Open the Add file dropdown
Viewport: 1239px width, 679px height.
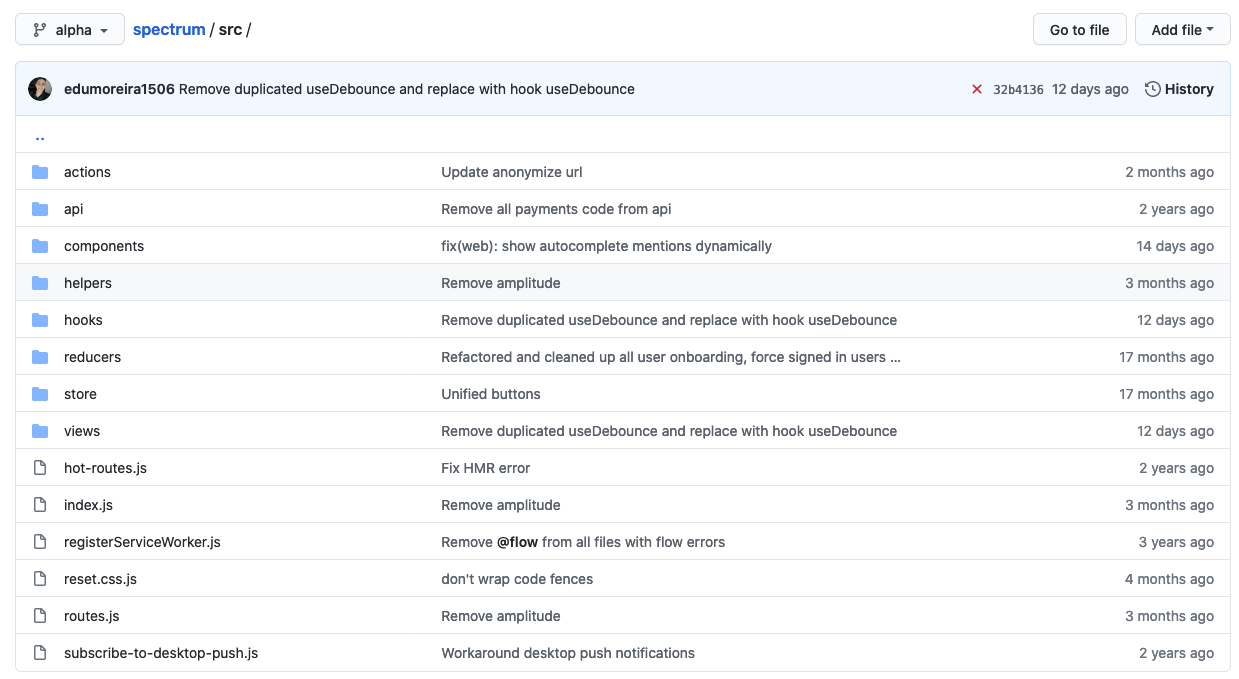click(1182, 29)
